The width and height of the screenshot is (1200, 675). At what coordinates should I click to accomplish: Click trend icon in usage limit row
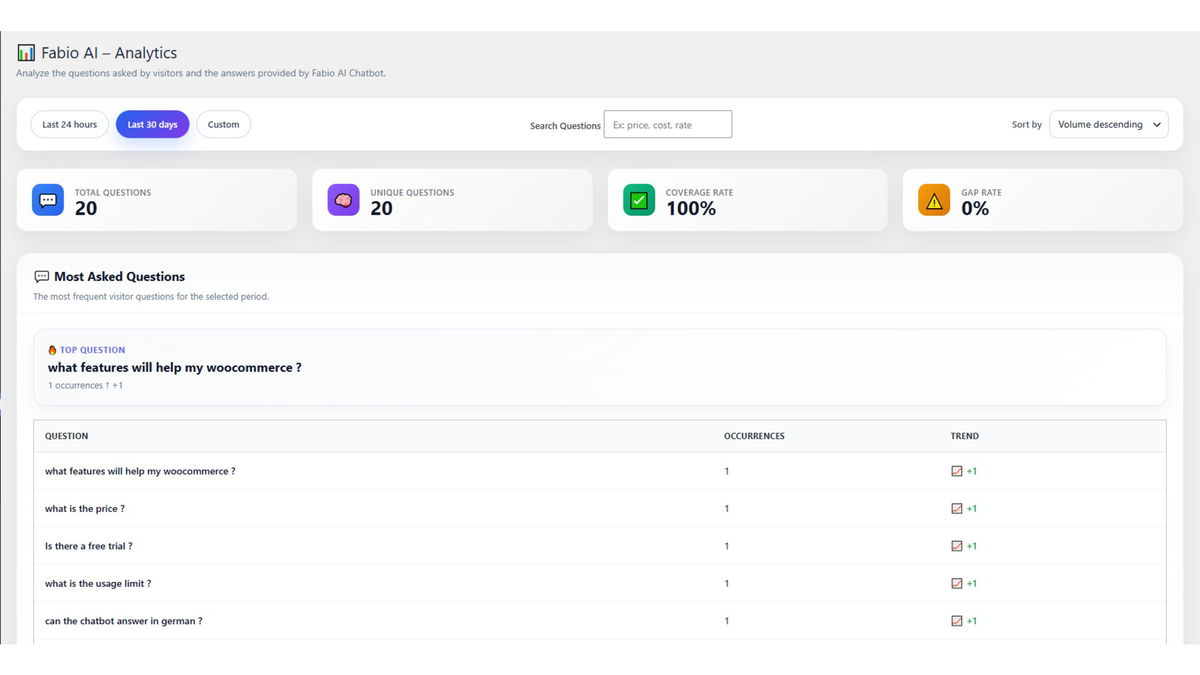tap(957, 584)
